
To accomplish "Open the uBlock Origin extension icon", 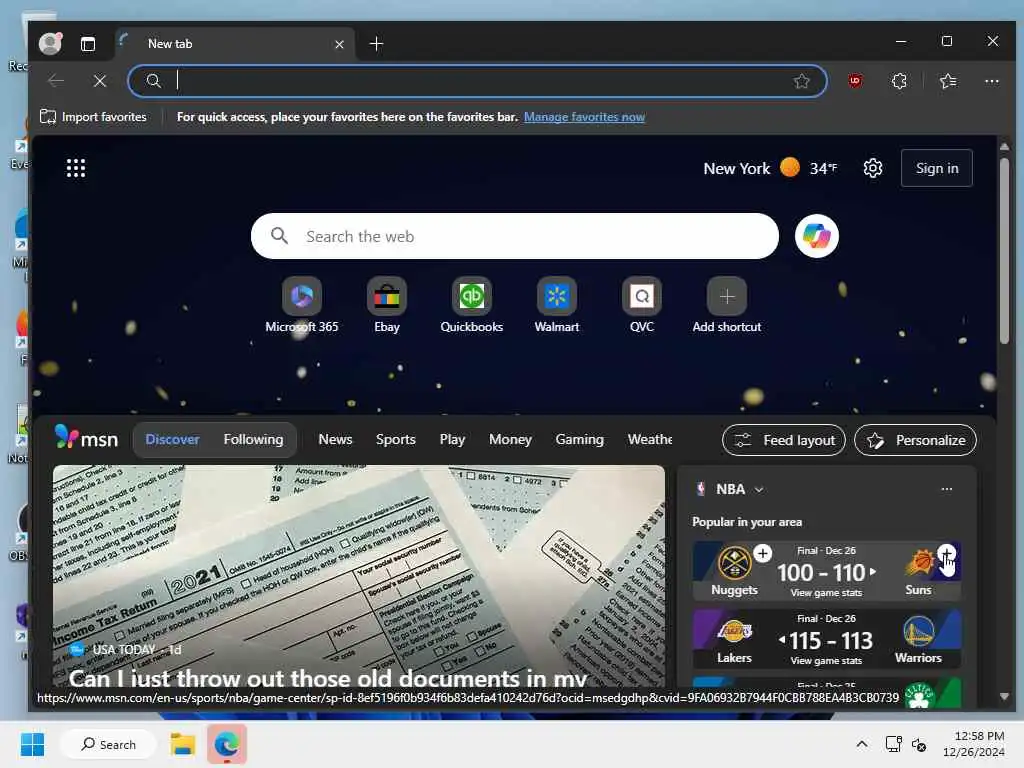I will pyautogui.click(x=855, y=81).
